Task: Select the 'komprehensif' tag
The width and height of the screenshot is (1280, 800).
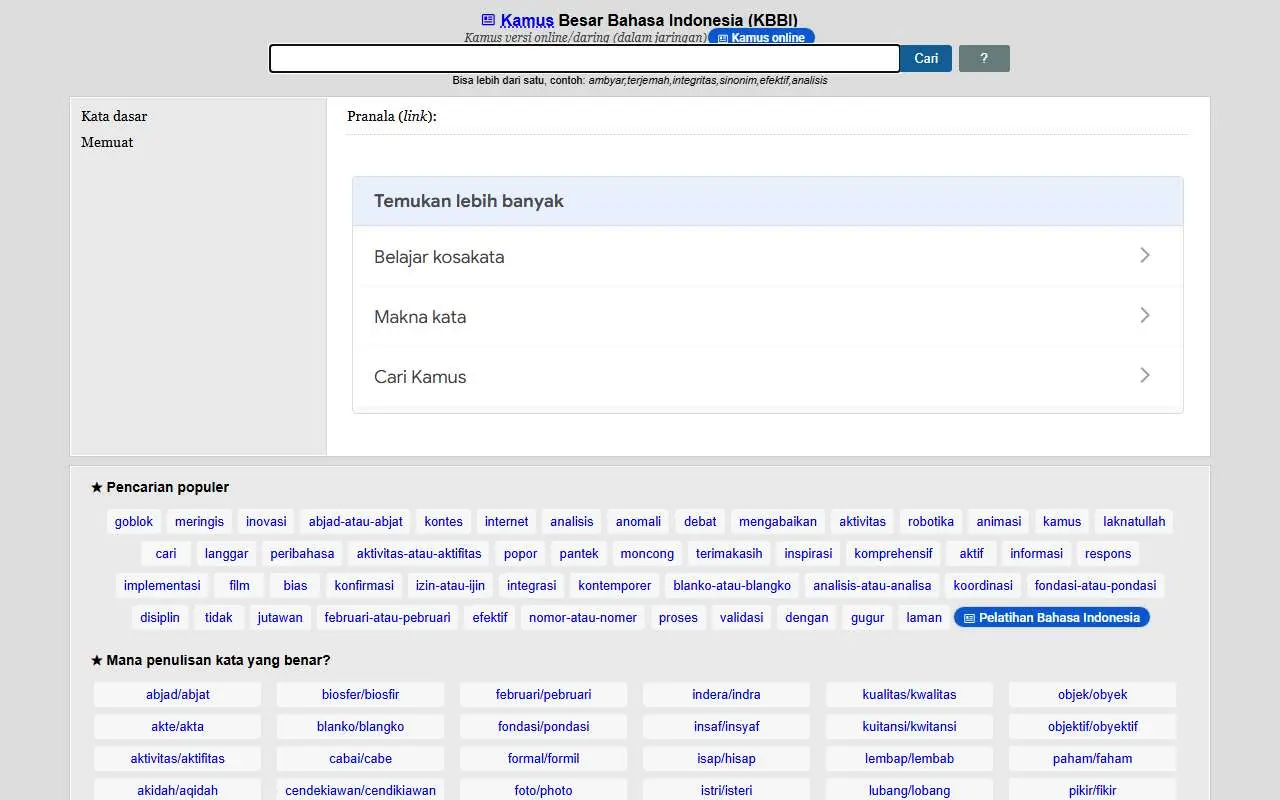Action: [893, 553]
